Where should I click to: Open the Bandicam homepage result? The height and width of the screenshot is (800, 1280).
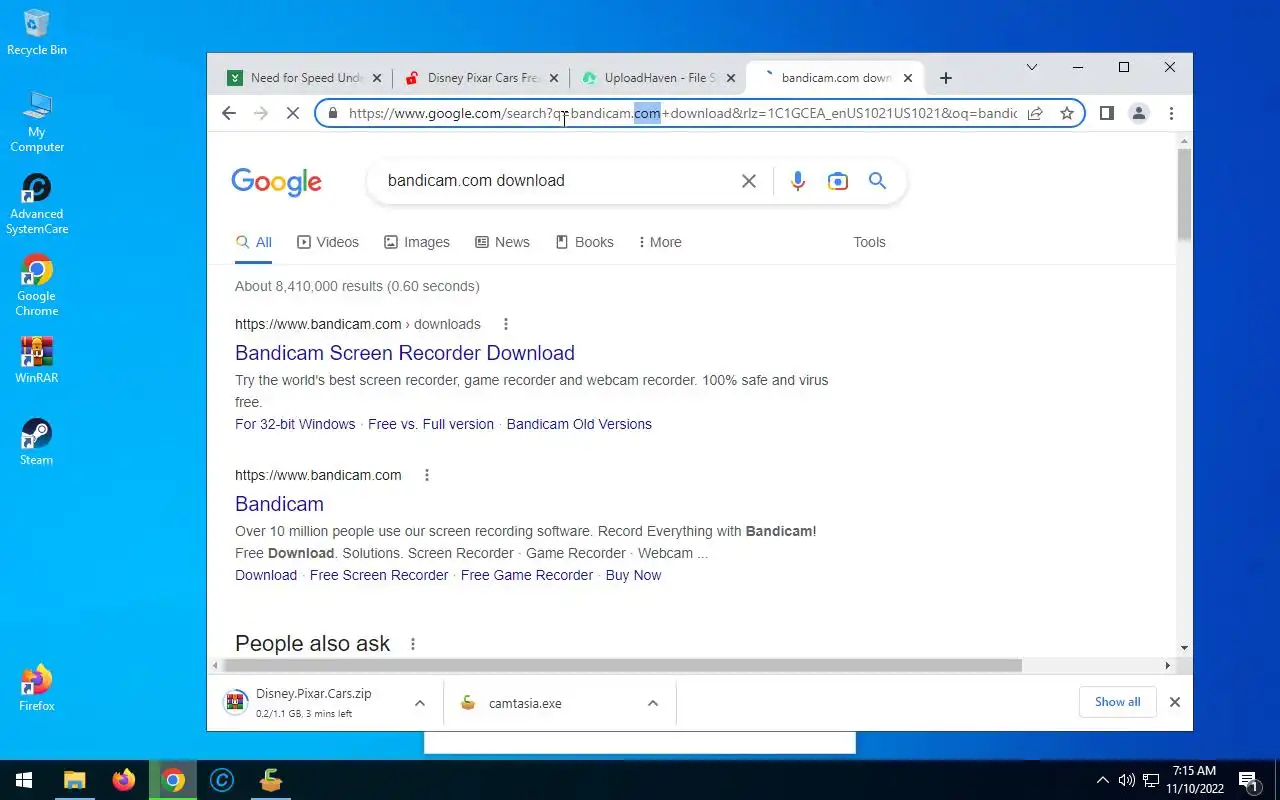click(279, 504)
